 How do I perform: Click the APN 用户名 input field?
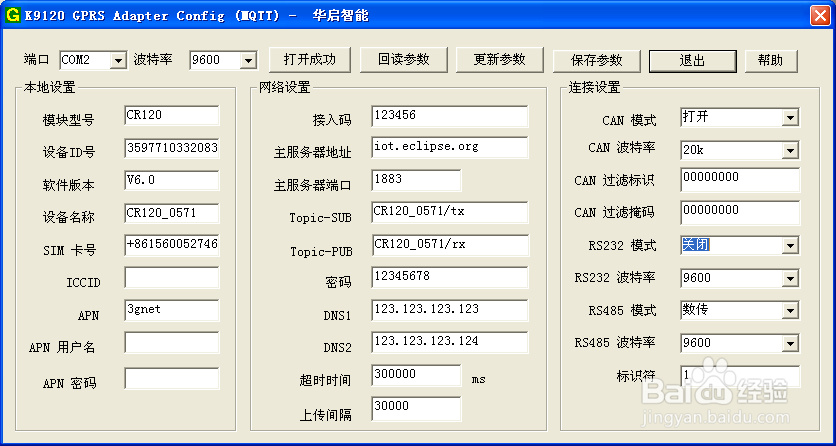click(172, 343)
